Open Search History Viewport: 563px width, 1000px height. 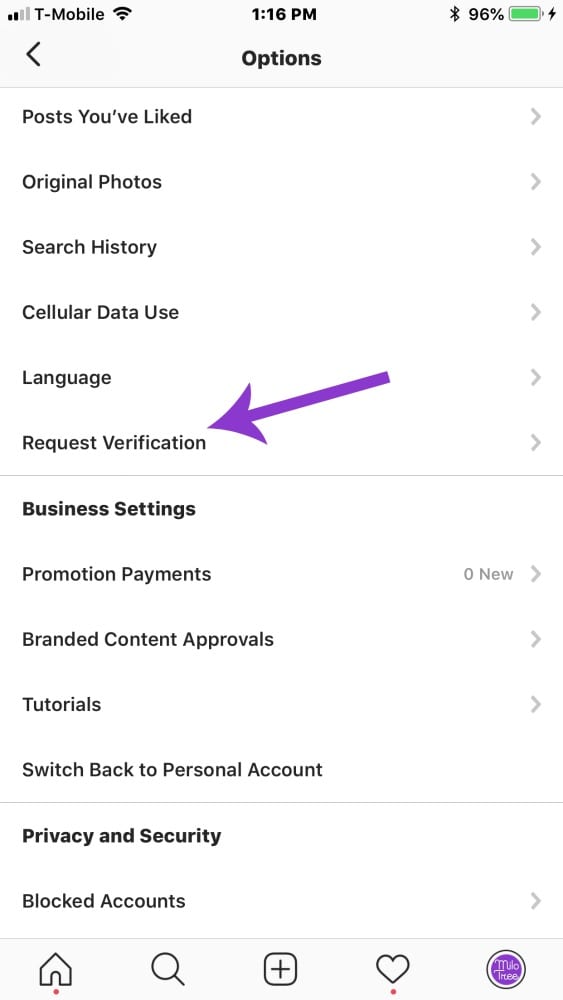click(x=281, y=247)
